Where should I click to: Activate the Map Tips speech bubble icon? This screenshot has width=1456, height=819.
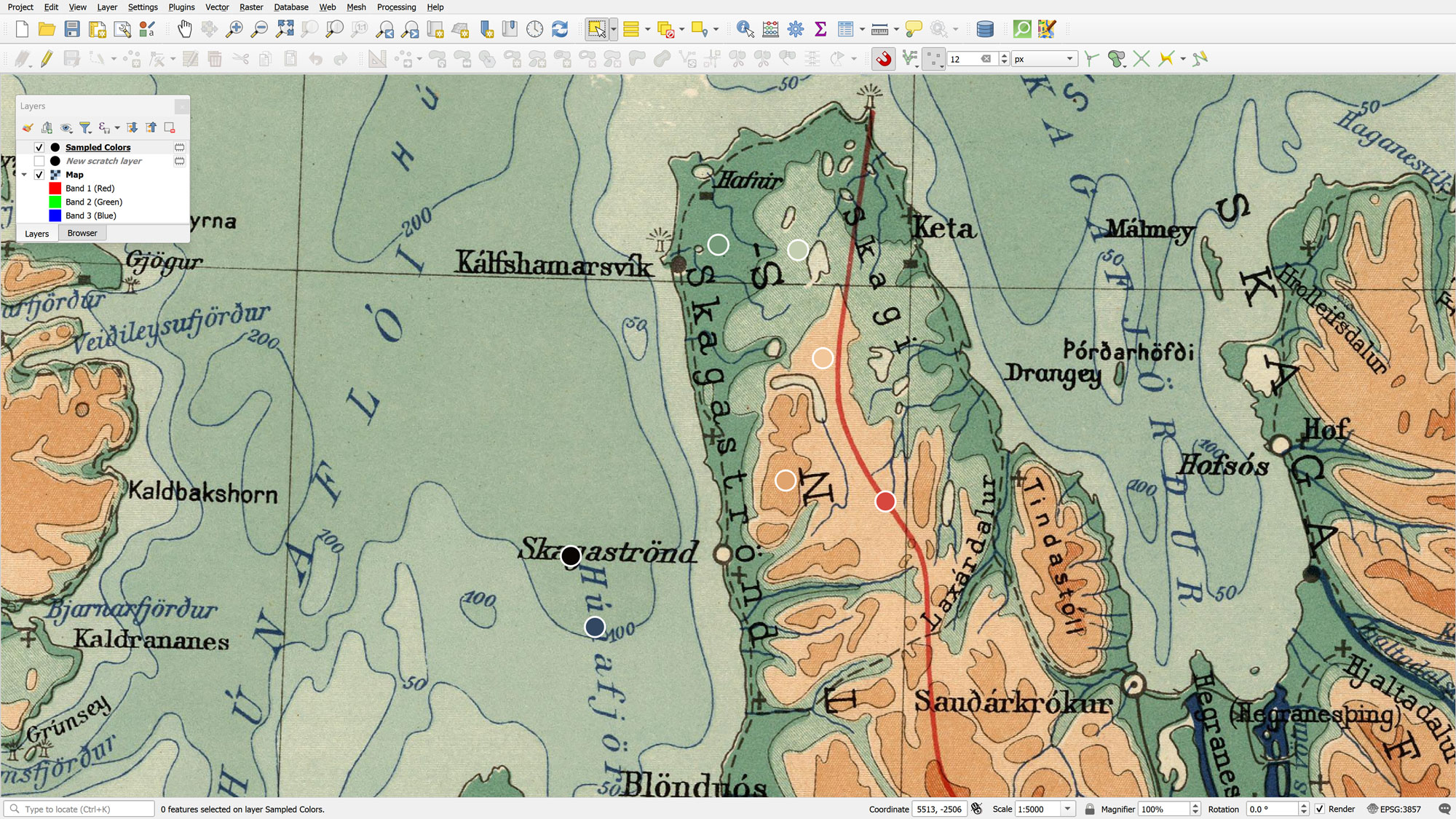[x=914, y=29]
